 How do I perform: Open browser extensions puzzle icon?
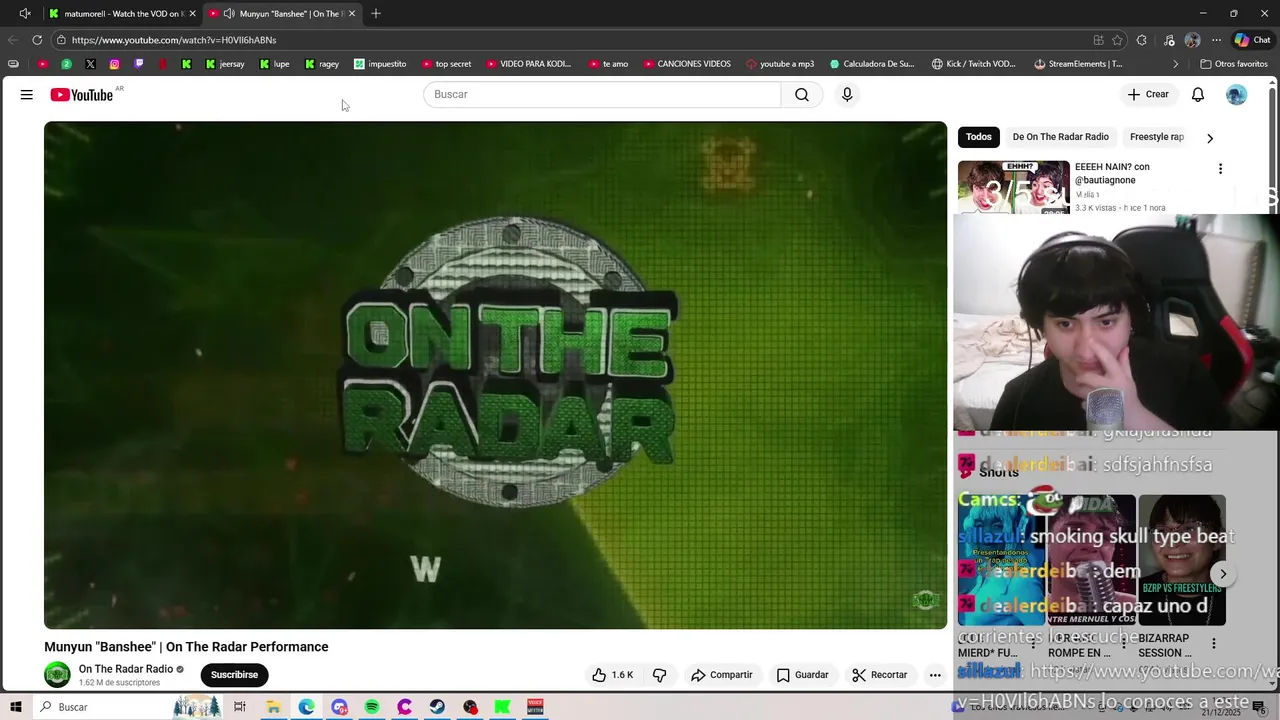click(1142, 40)
